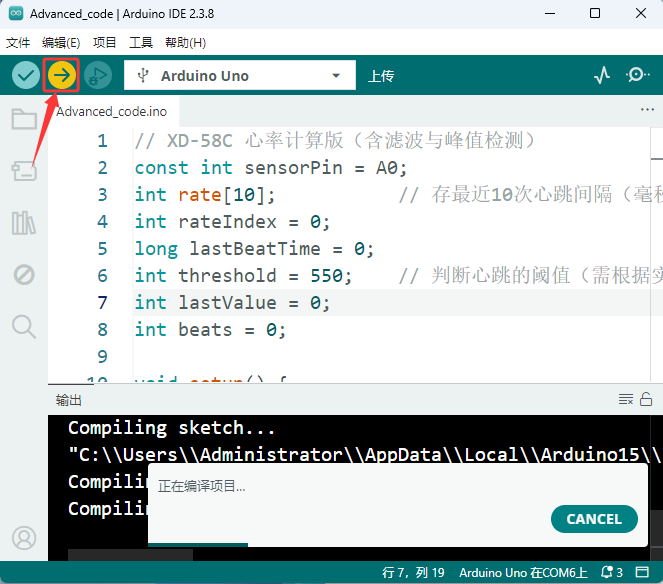The height and width of the screenshot is (584, 663).
Task: Click the Arduino IDE app logo
Action: 16,14
